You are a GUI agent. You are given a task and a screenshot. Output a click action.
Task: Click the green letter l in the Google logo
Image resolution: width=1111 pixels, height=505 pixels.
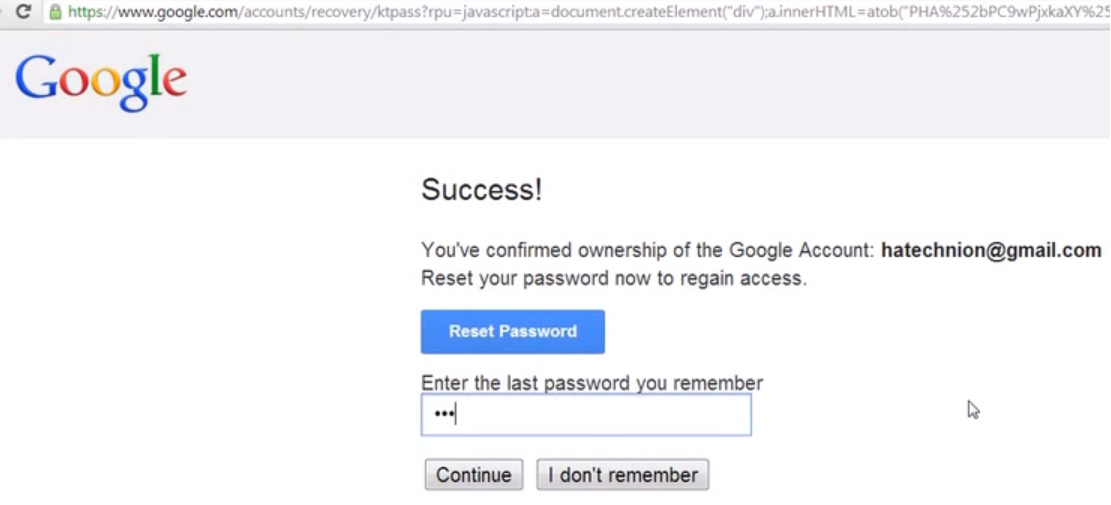(x=154, y=76)
